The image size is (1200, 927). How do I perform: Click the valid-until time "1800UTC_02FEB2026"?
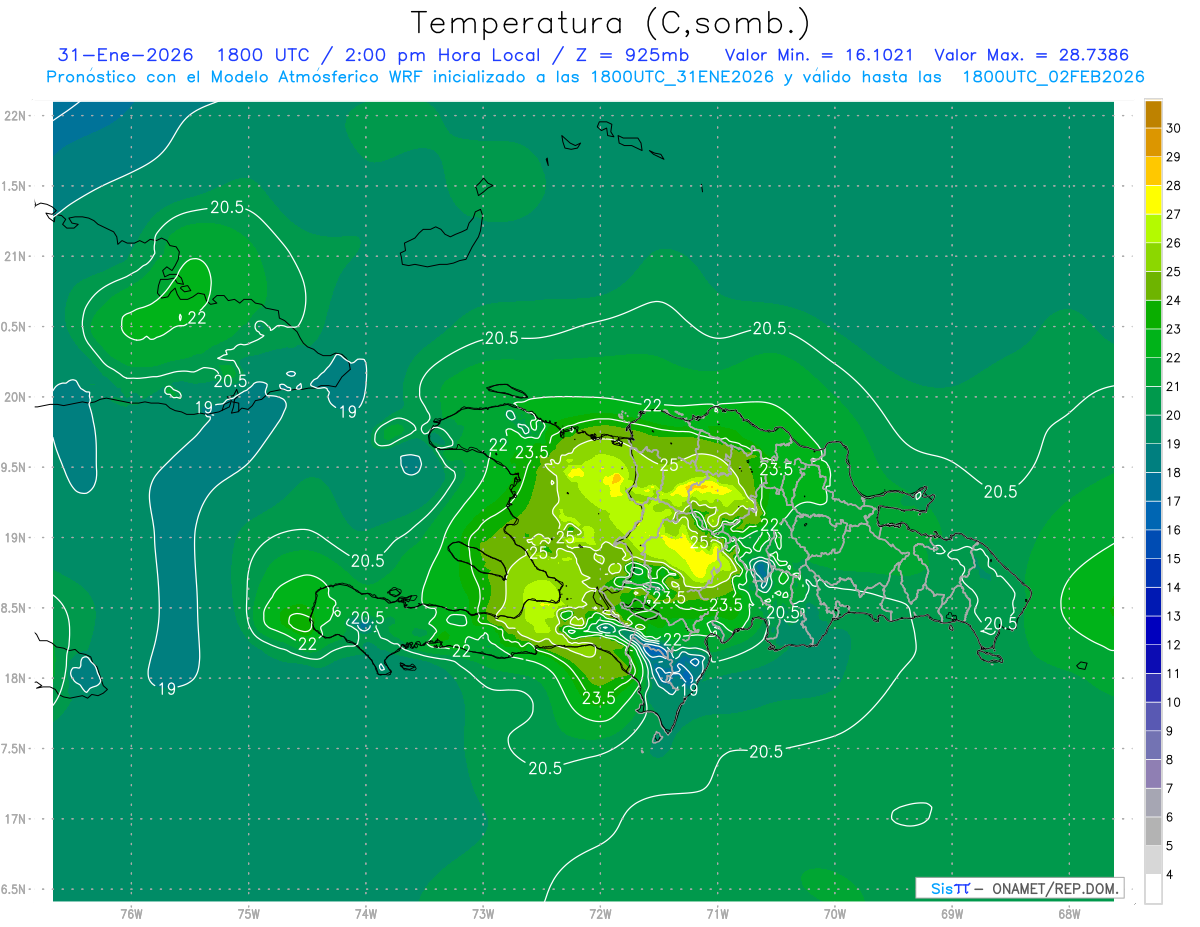(x=1053, y=77)
